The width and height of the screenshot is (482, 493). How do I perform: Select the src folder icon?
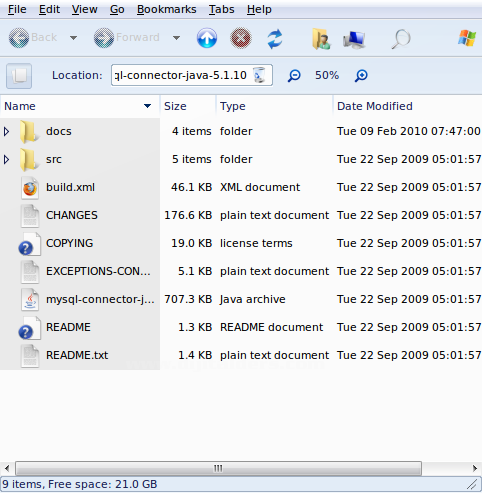point(29,160)
